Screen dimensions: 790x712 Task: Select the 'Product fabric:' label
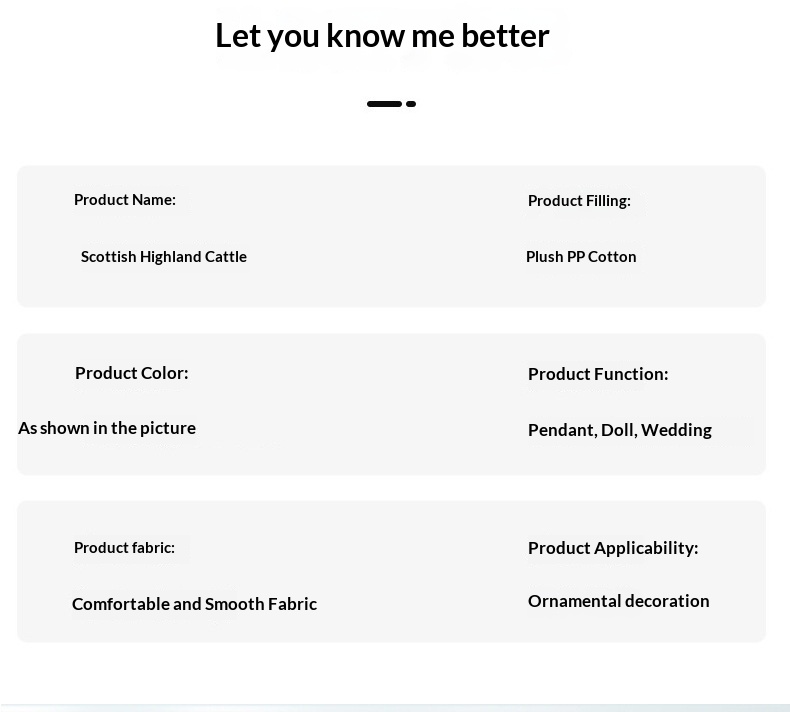[124, 548]
